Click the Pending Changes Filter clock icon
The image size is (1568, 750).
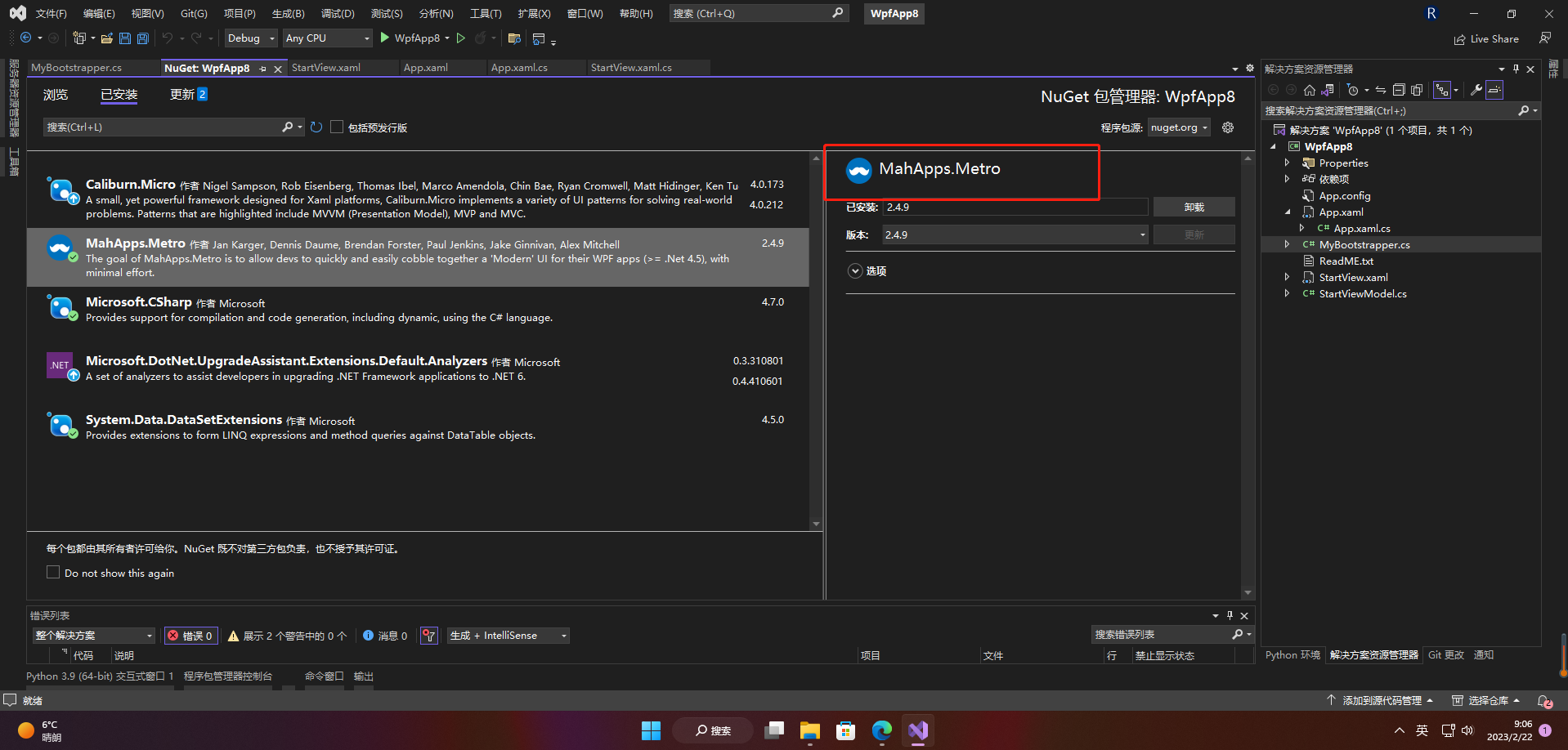[x=1353, y=90]
